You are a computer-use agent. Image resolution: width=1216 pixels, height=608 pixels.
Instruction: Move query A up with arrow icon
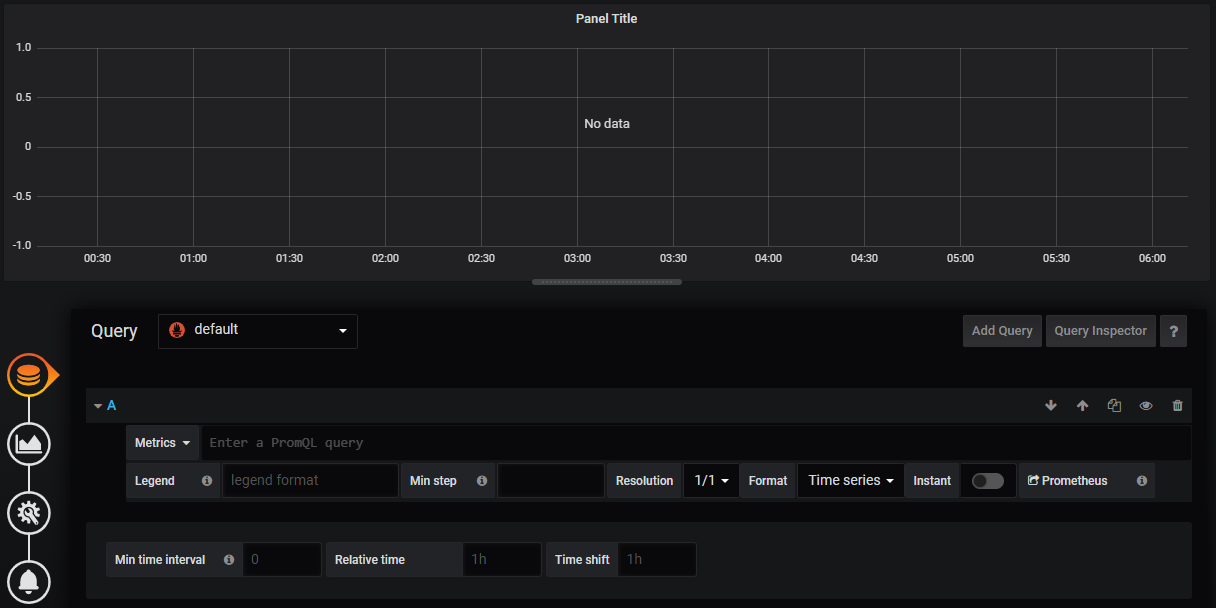pos(1082,406)
